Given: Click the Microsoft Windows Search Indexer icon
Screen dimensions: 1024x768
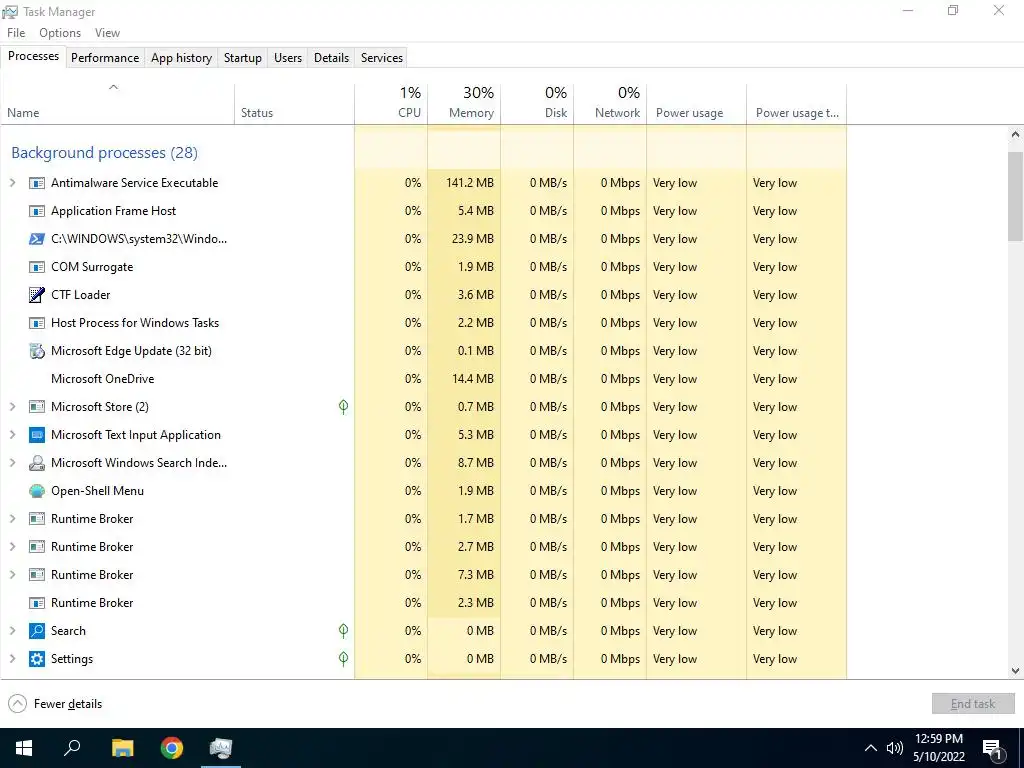Looking at the screenshot, I should (x=37, y=463).
